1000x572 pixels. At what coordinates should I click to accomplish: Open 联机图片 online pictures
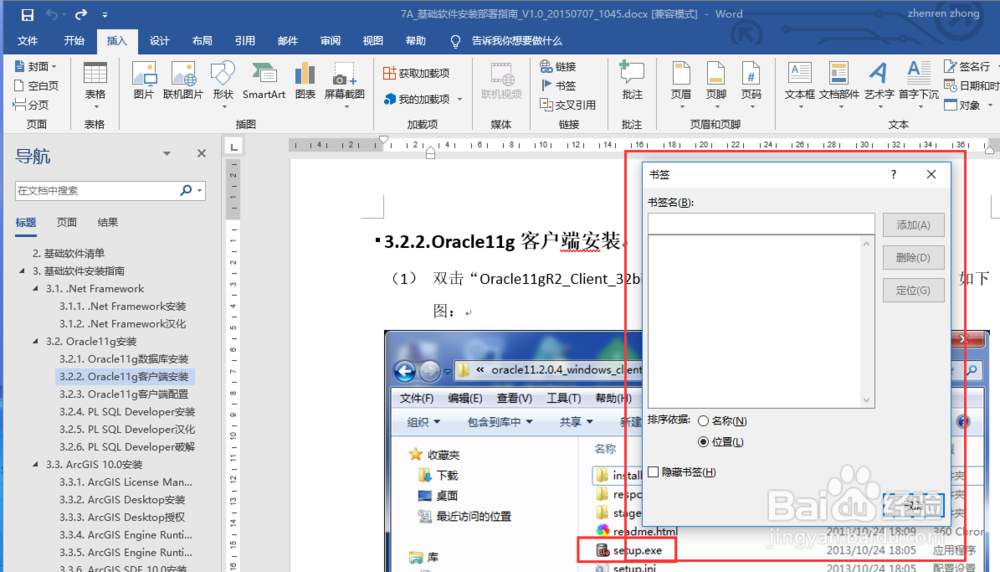[183, 82]
